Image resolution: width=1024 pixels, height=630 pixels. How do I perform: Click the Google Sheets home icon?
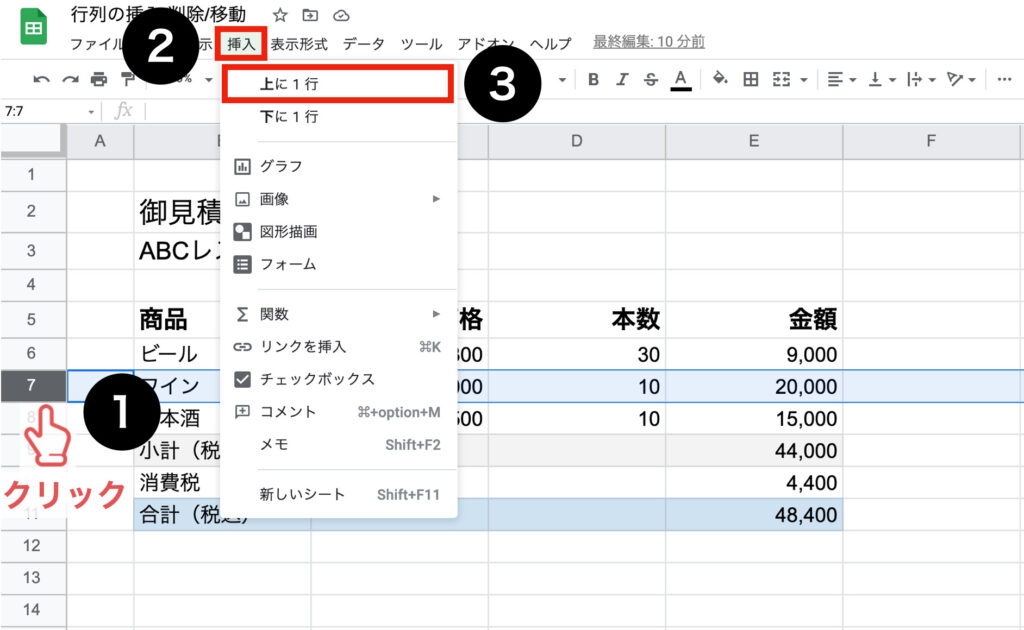[x=33, y=27]
